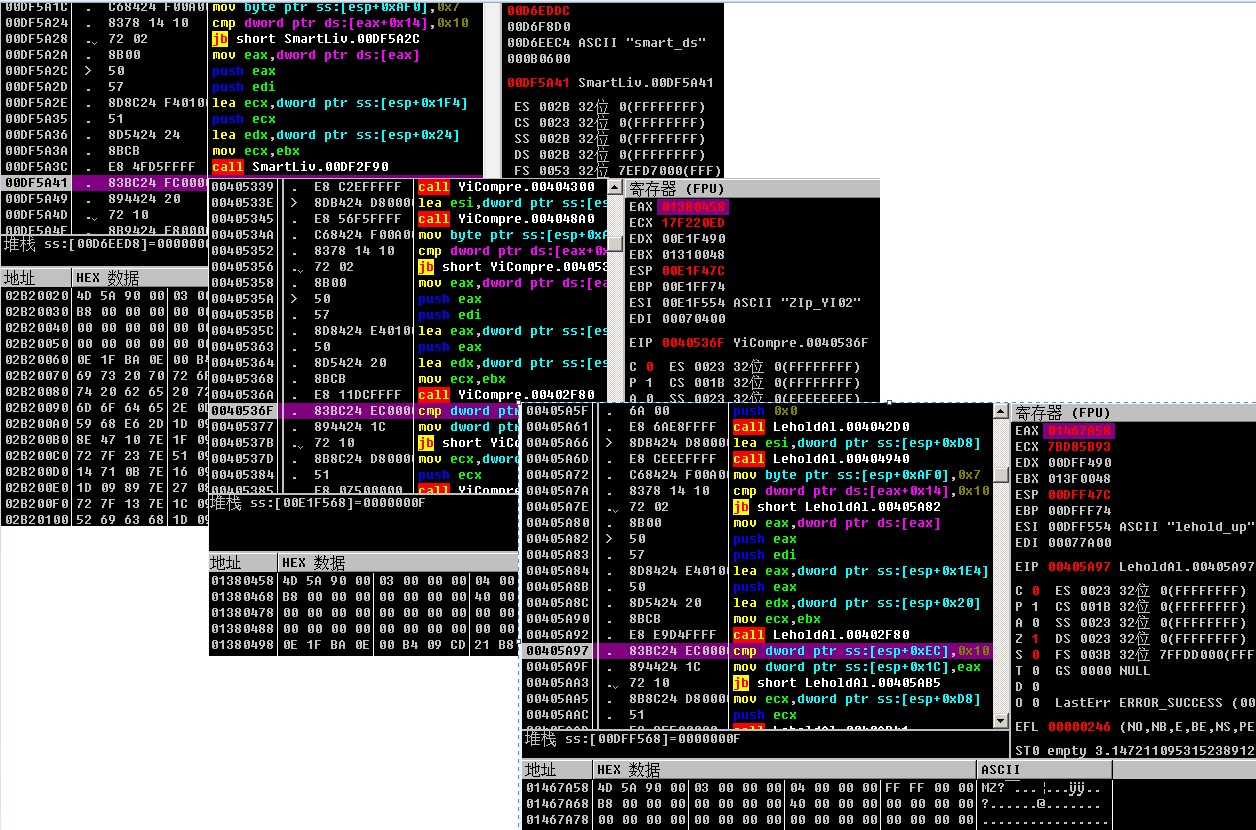The height and width of the screenshot is (830, 1256).
Task: Select highlighted address 0040536F in YiCompre disassembly
Action: pos(242,411)
